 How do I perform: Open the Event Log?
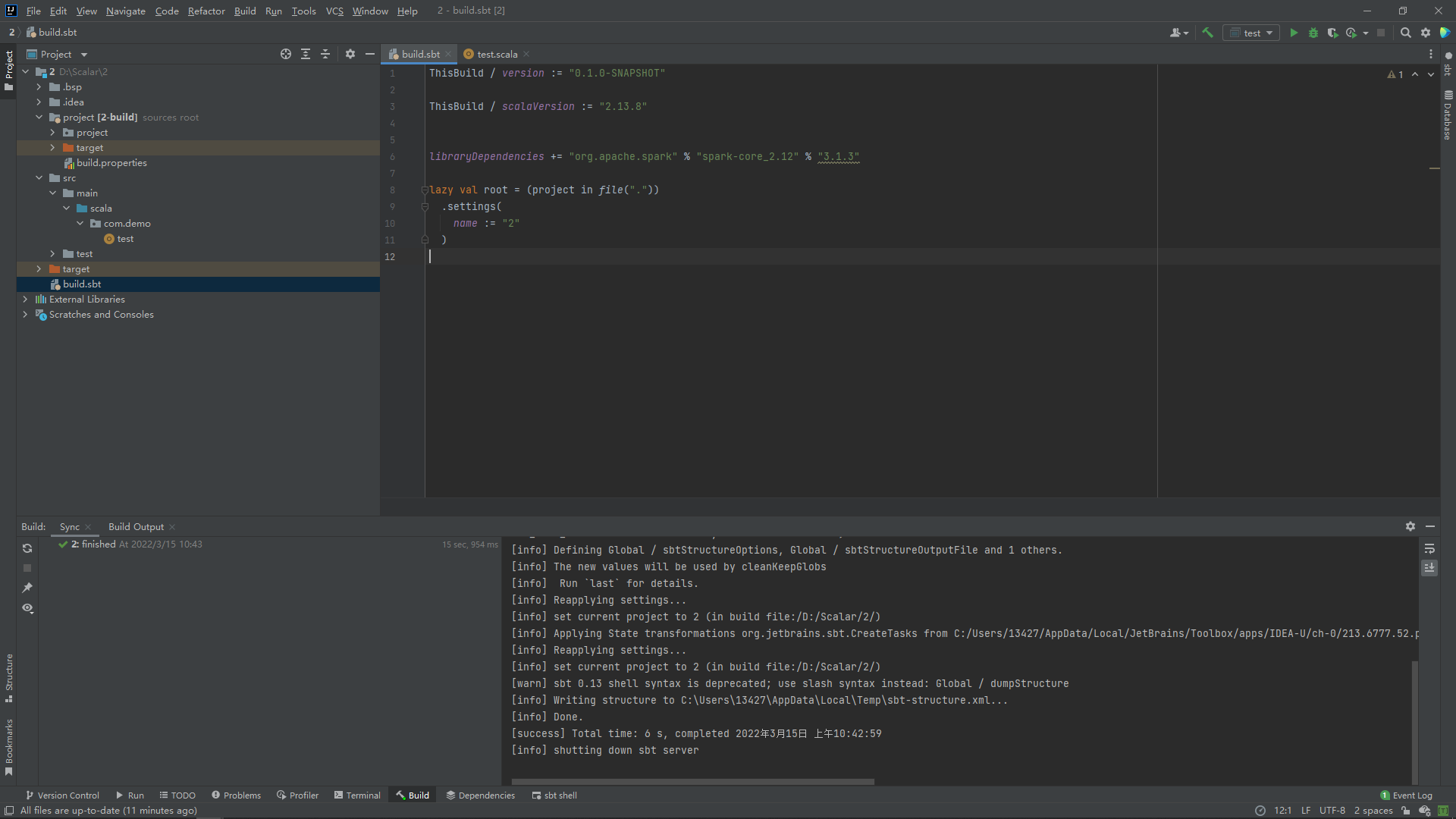1406,795
